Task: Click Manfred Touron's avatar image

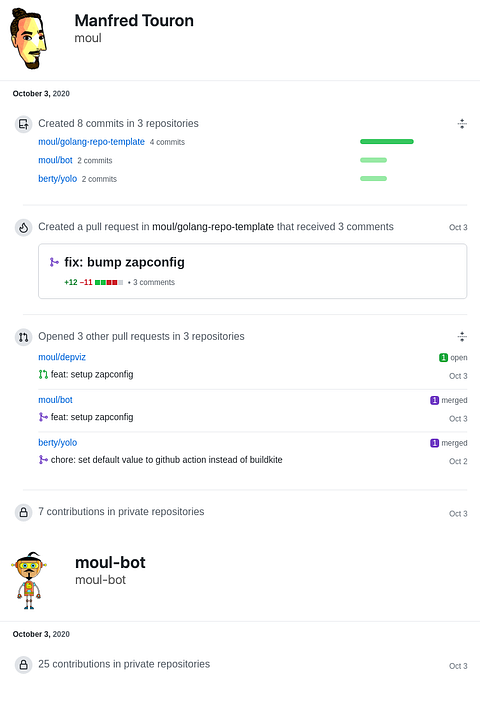Action: pyautogui.click(x=28, y=39)
